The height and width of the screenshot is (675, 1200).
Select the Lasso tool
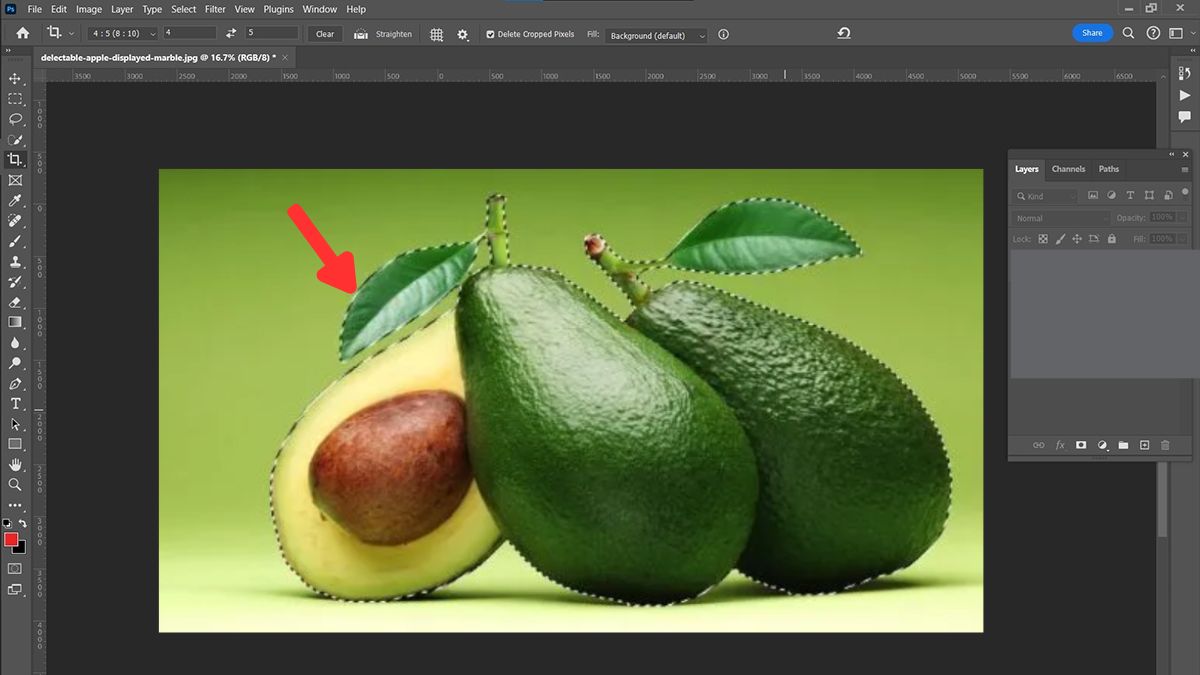[x=15, y=119]
